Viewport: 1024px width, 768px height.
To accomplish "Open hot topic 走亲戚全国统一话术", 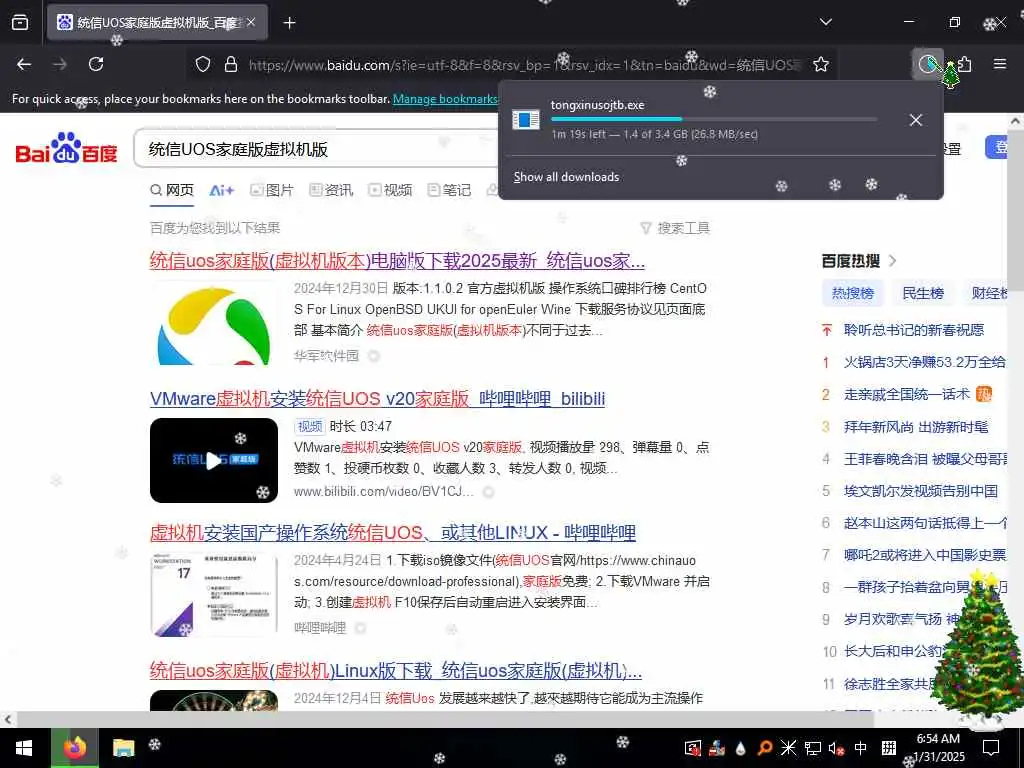I will click(906, 394).
